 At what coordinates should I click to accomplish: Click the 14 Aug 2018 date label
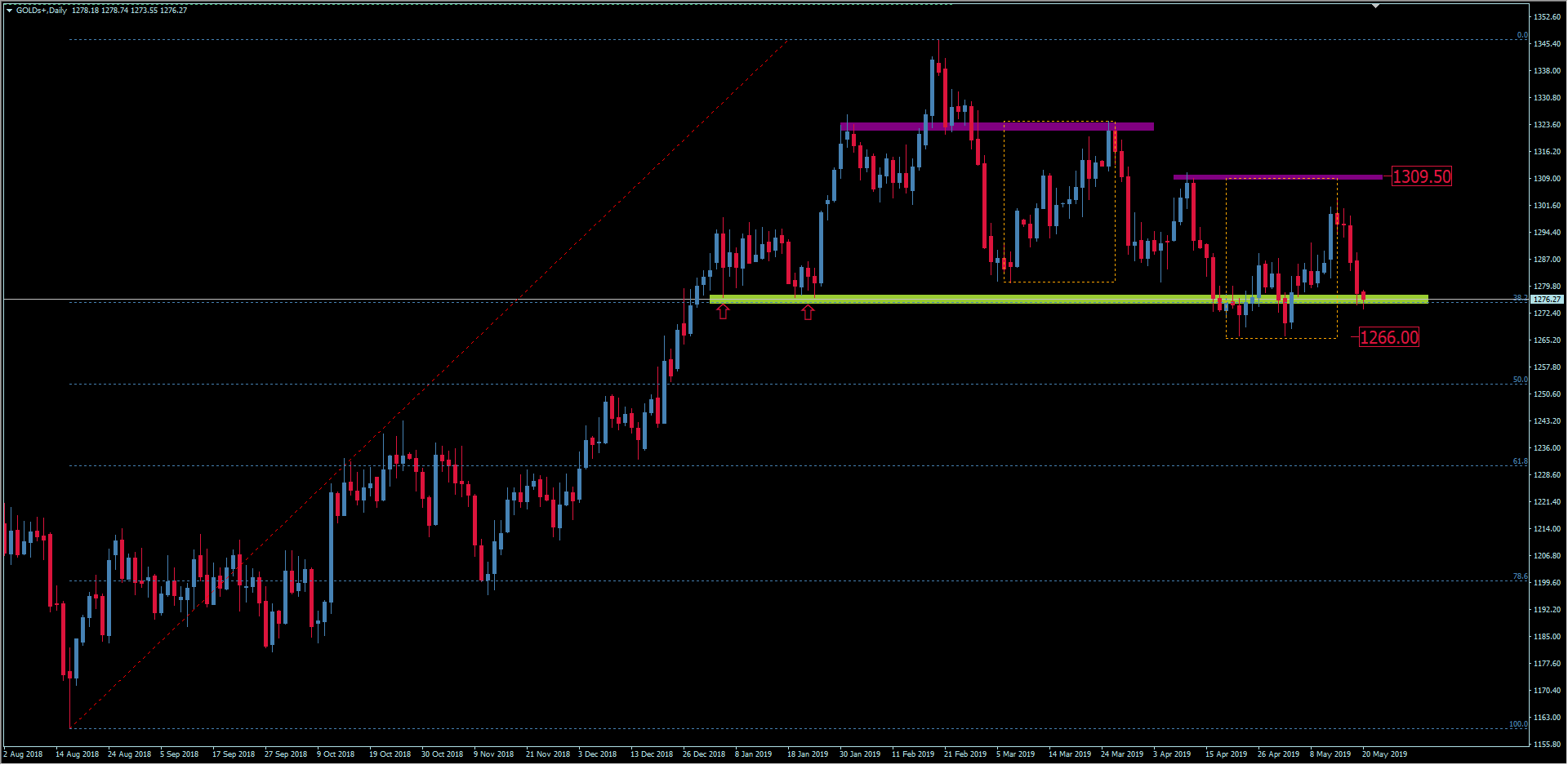click(77, 754)
